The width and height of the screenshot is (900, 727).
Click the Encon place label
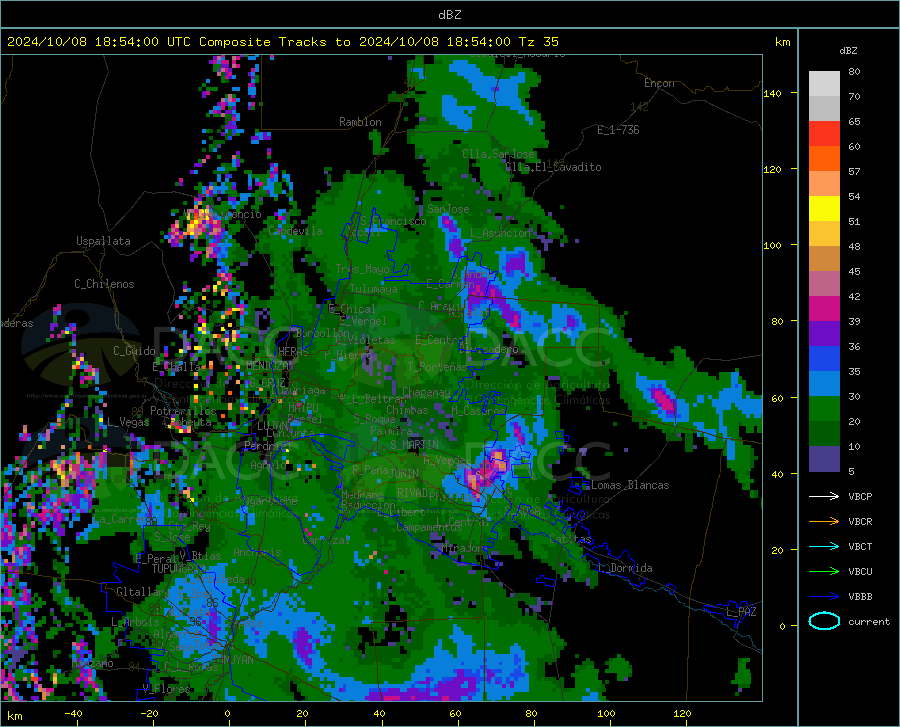(659, 83)
